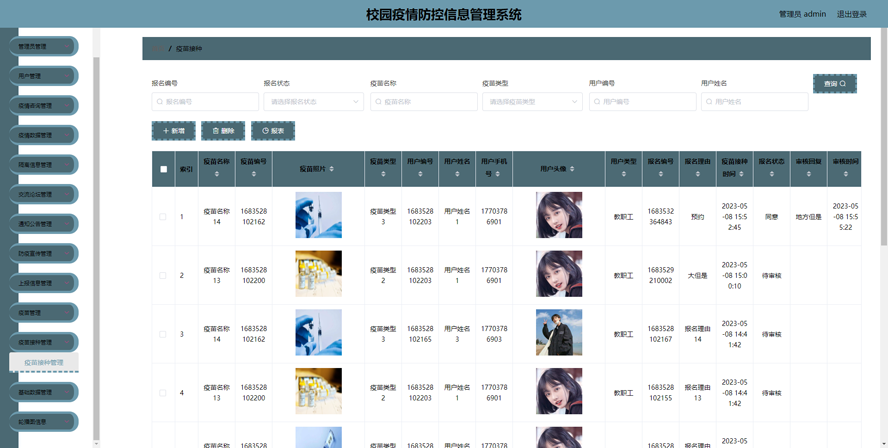
Task: Sort by 审核回复 column arrows
Action: 809,174
